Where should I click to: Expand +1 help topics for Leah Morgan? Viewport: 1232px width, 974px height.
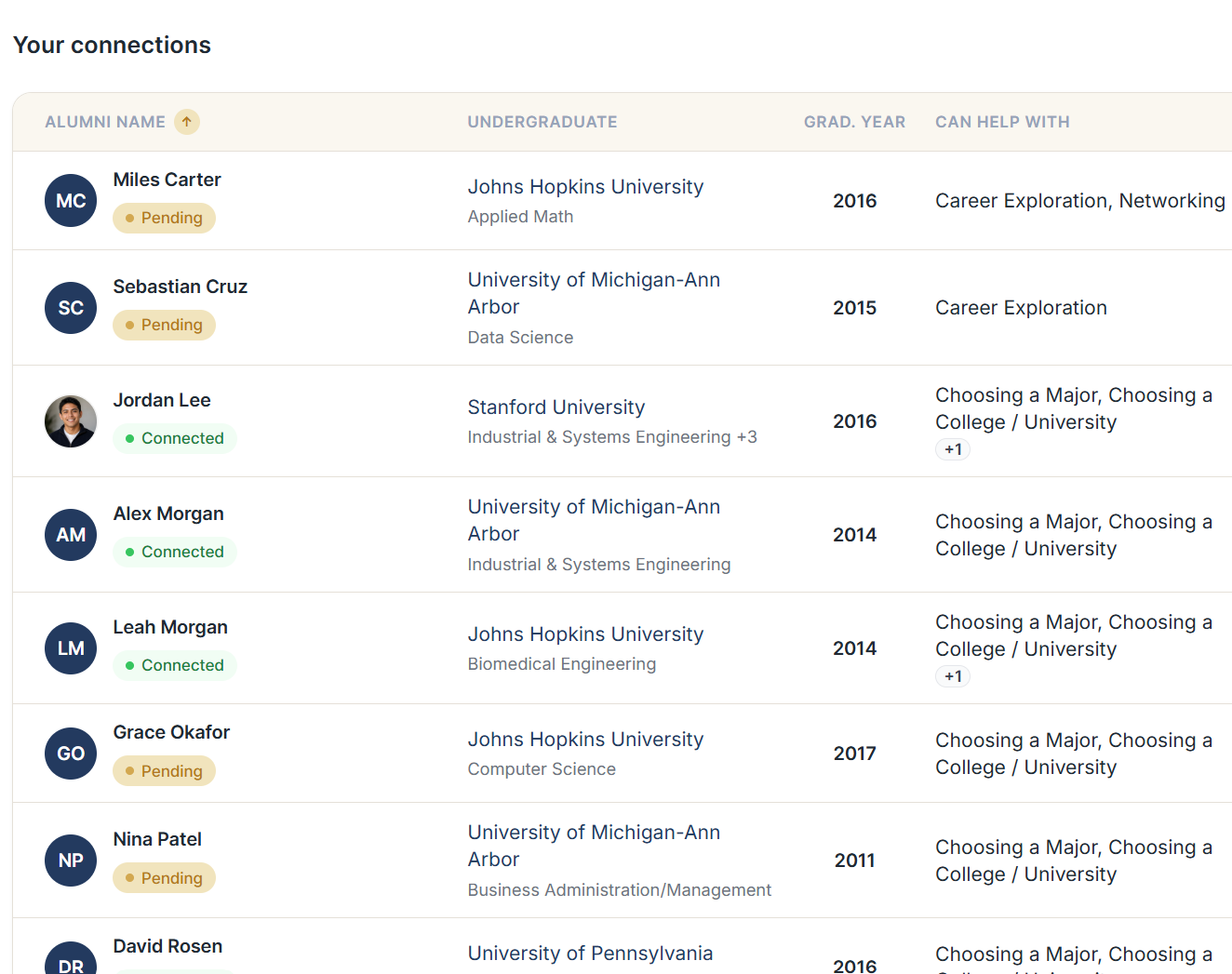[953, 676]
